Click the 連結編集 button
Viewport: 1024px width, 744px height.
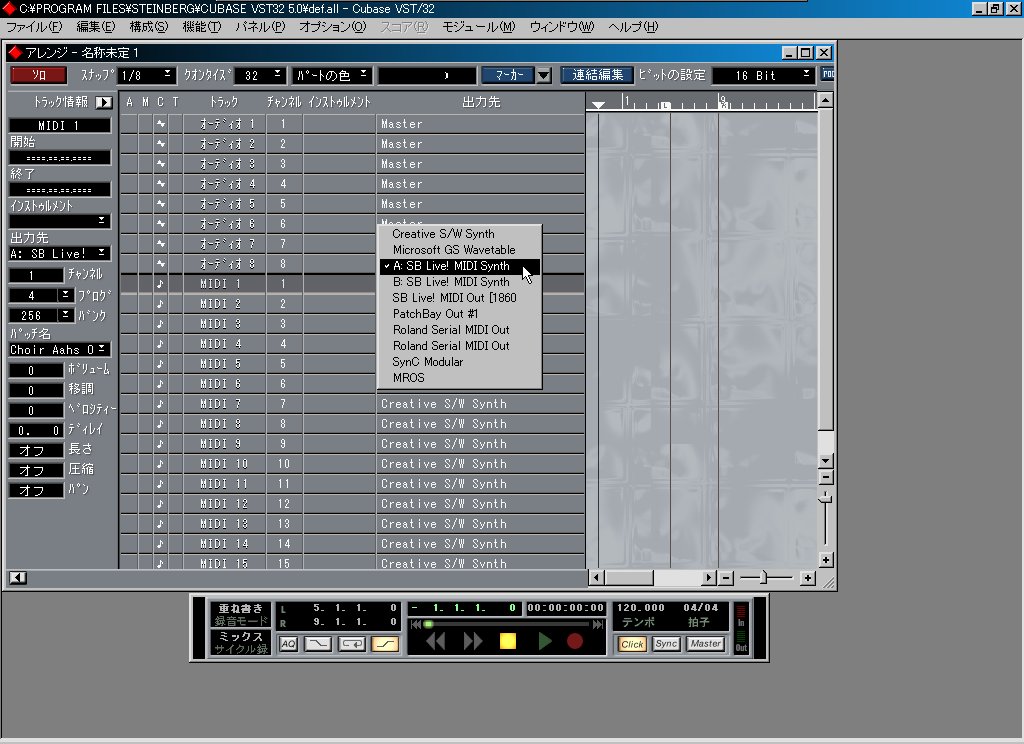coord(598,75)
